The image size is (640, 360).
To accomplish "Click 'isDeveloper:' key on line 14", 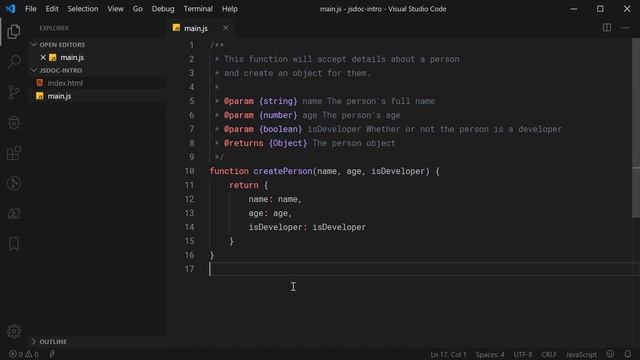I will [278, 227].
